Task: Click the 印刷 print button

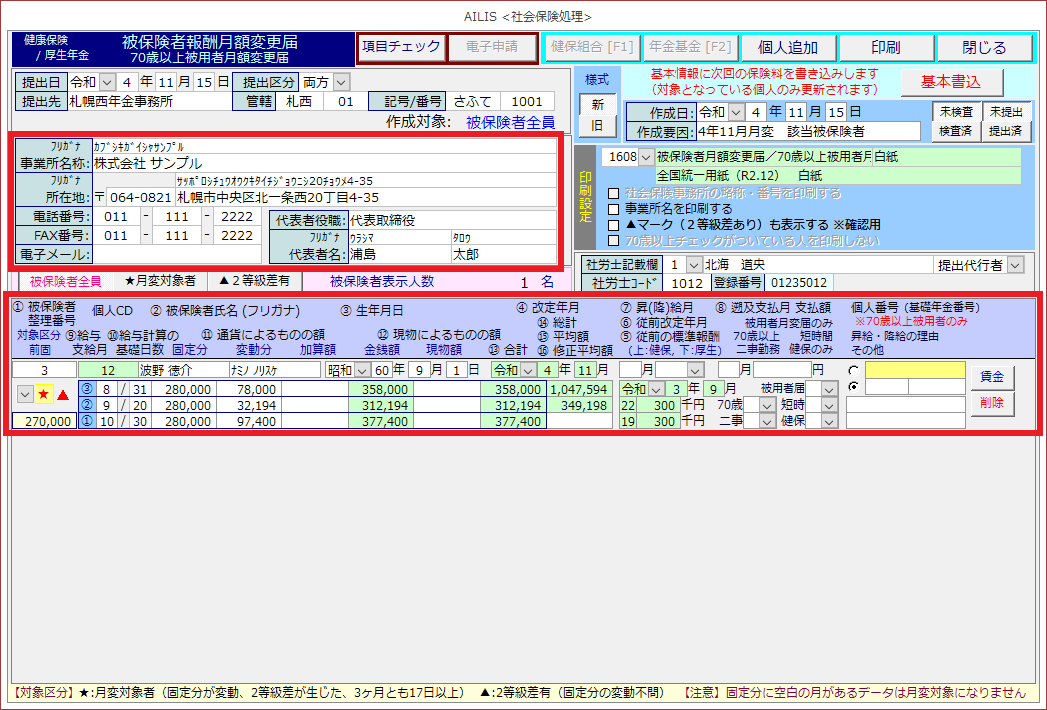Action: click(x=885, y=48)
